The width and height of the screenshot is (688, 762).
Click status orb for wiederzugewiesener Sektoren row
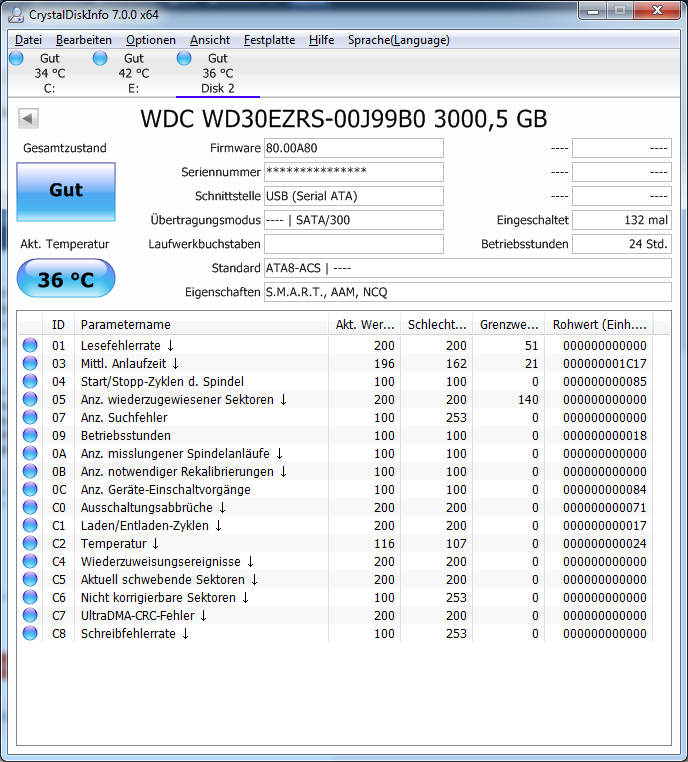(30, 399)
